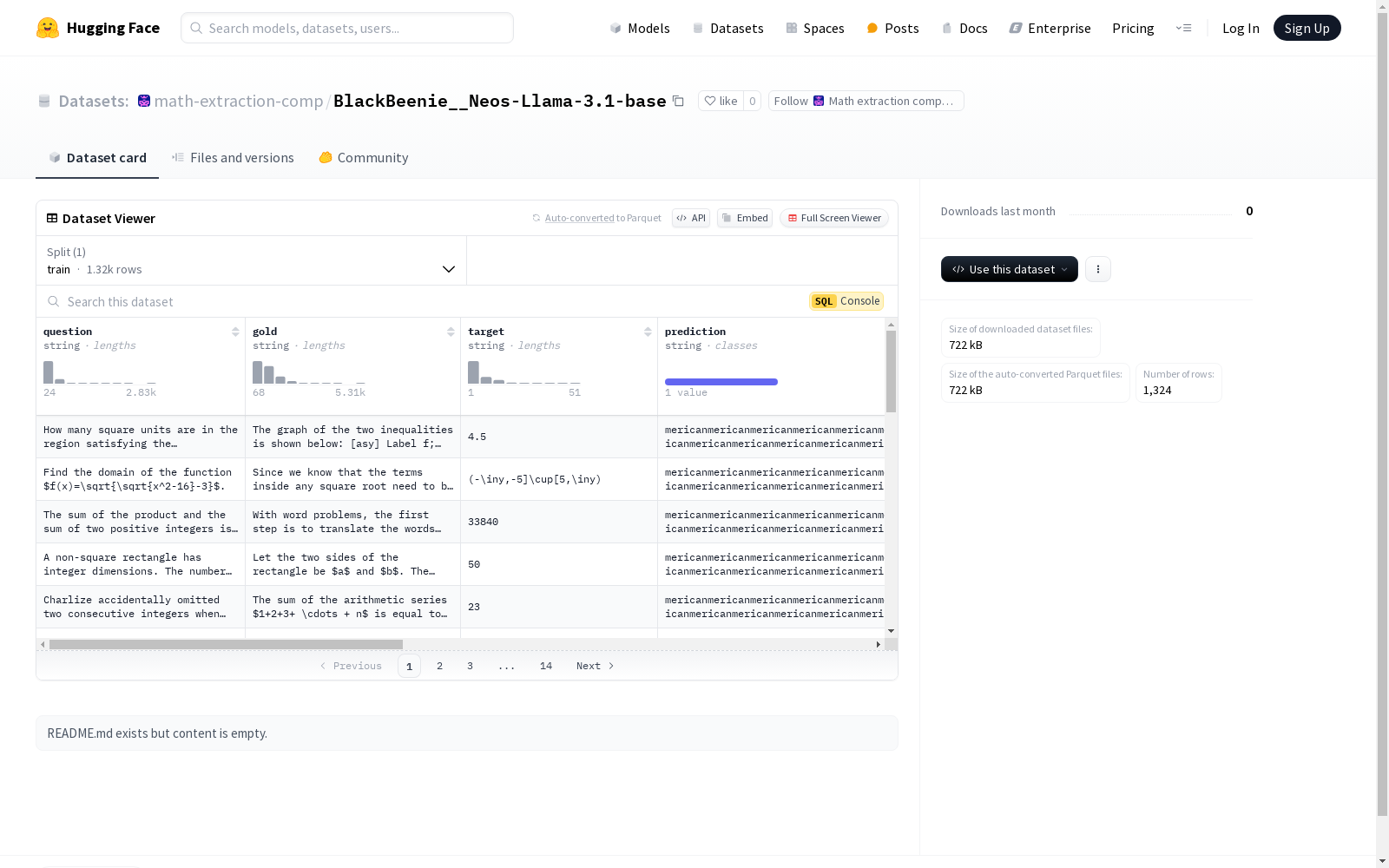The image size is (1389, 868).
Task: Click the pagination ellipsis
Action: coord(507,666)
